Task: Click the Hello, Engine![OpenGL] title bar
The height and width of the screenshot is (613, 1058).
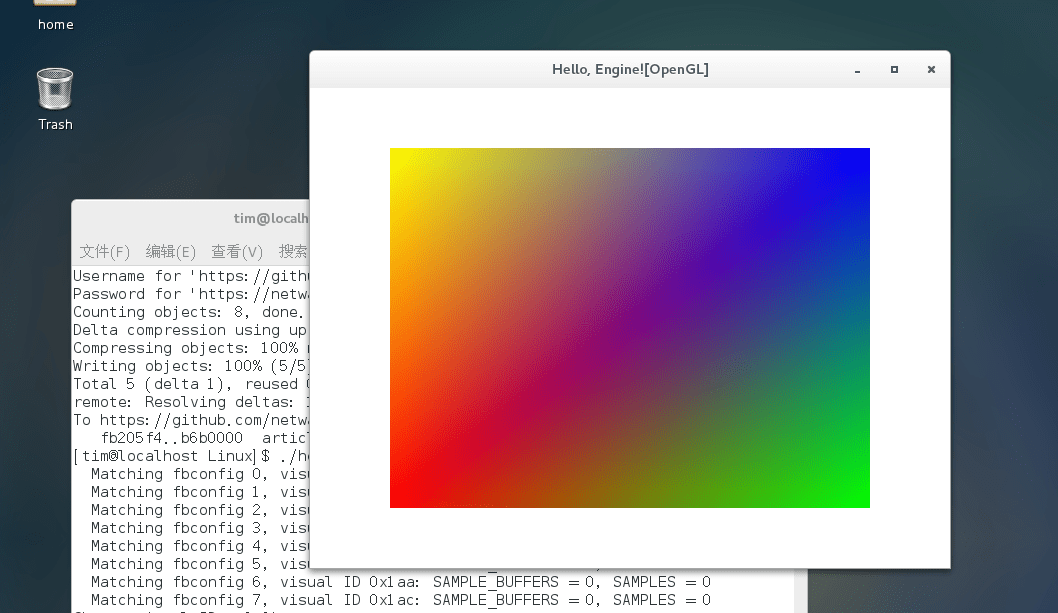Action: point(630,70)
